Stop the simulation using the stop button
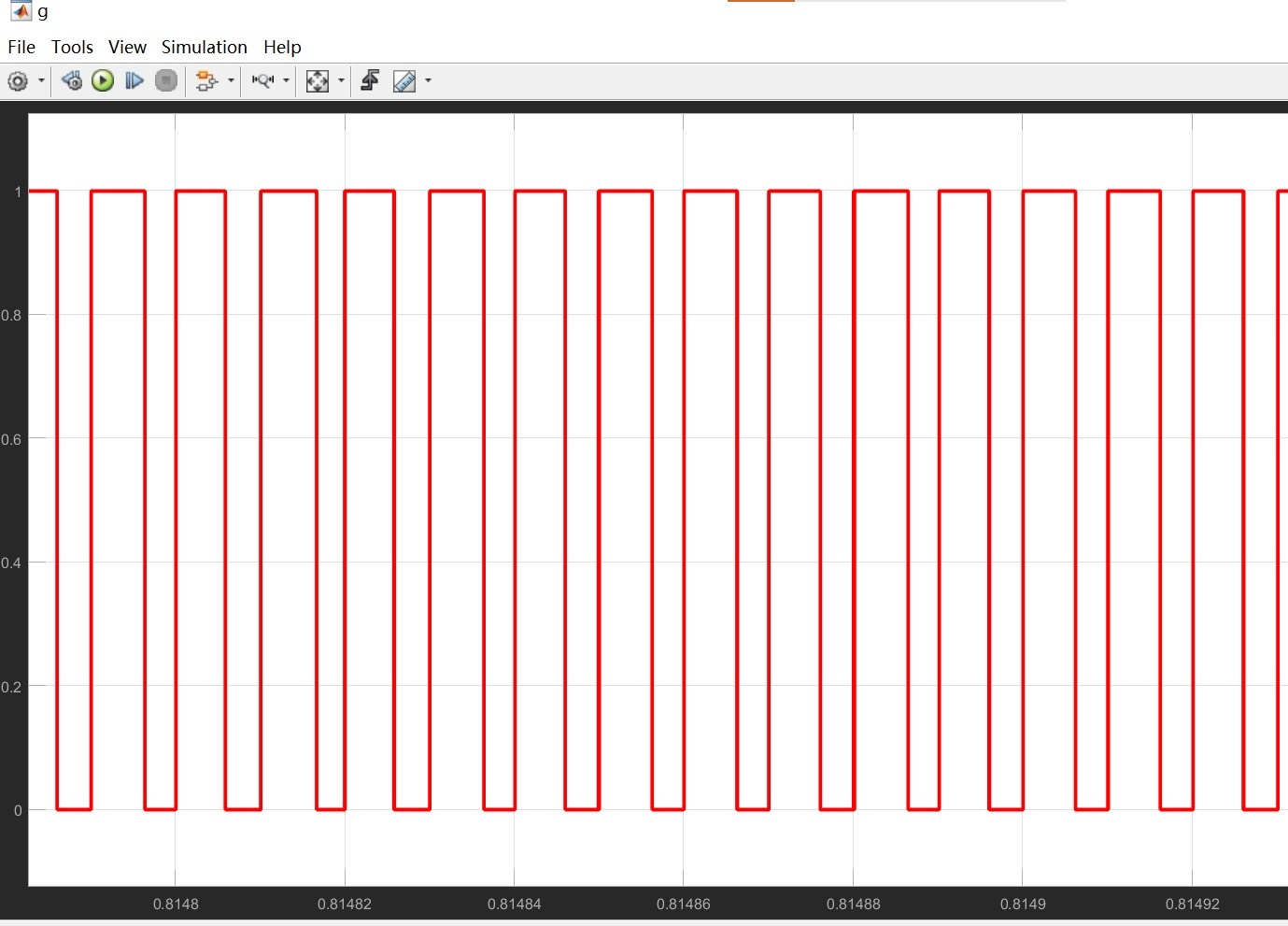This screenshot has height=926, width=1288. click(x=166, y=81)
